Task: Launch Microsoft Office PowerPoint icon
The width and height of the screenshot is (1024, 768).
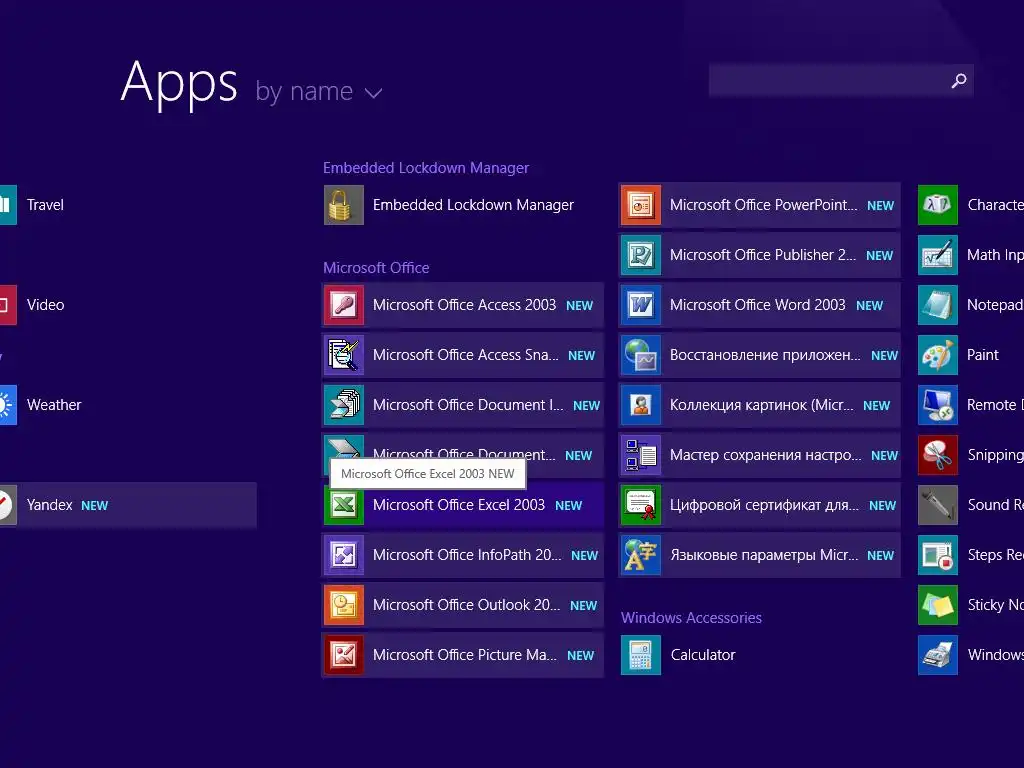Action: [641, 205]
